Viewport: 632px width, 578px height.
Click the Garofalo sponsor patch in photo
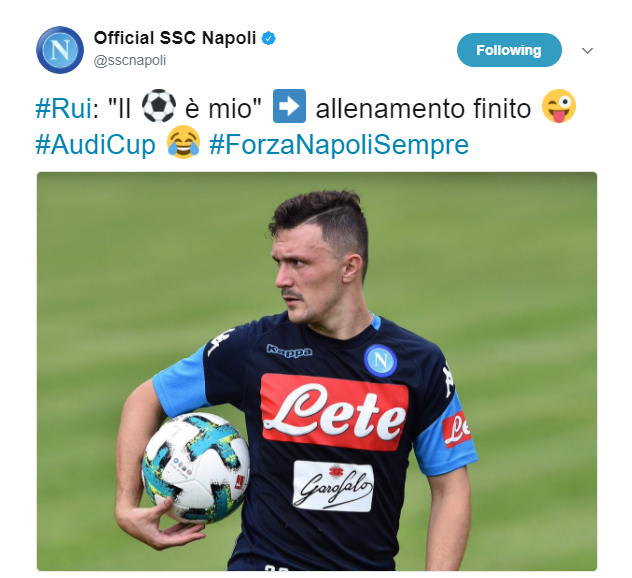[x=333, y=486]
